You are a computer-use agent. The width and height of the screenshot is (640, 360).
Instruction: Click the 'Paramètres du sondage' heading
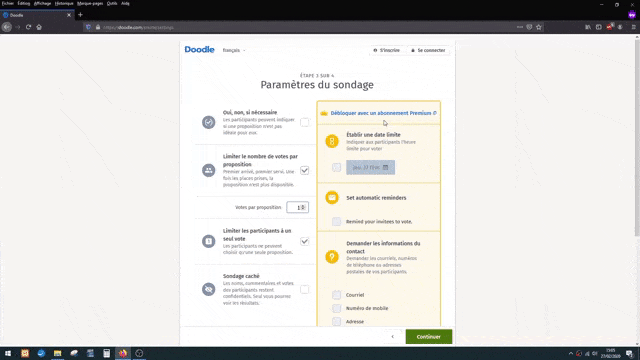click(x=317, y=85)
